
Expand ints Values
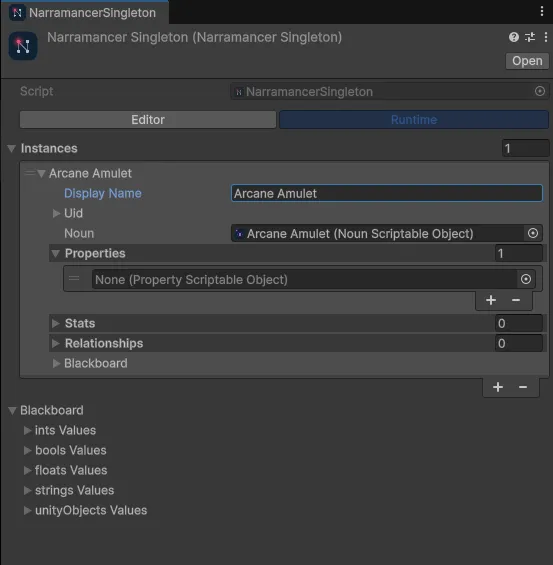click(x=27, y=430)
